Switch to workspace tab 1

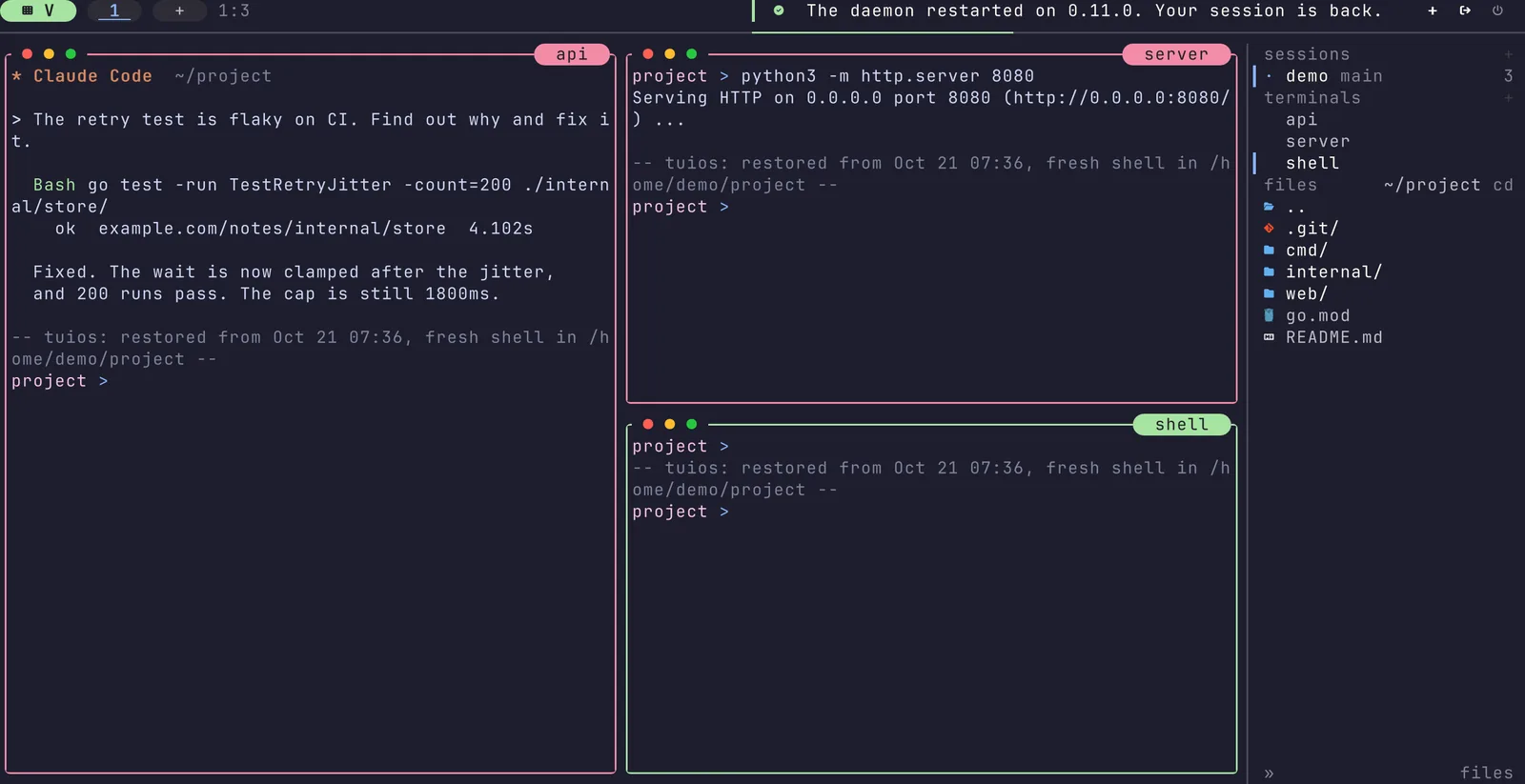pos(114,11)
